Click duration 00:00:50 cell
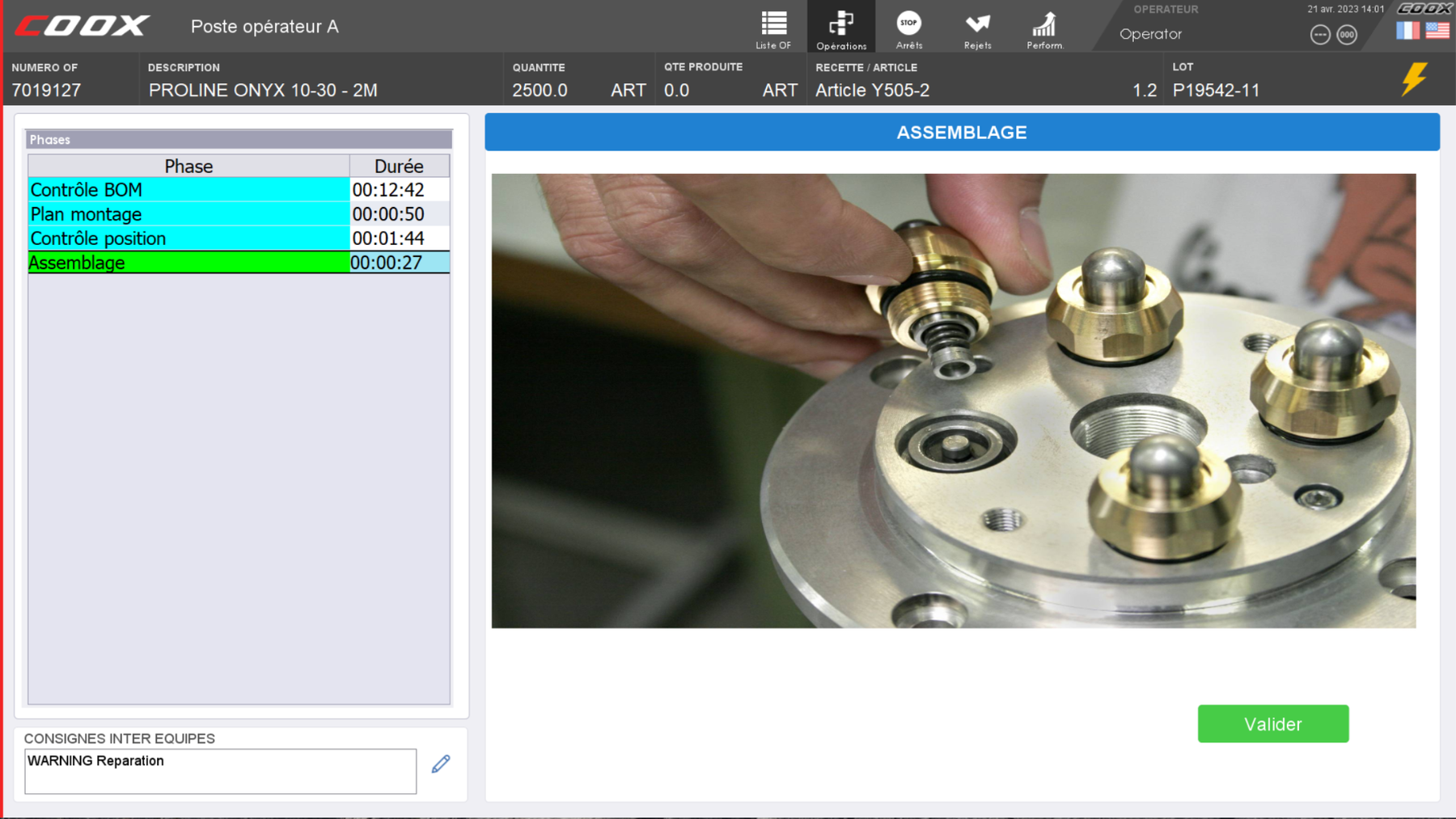Image resolution: width=1456 pixels, height=819 pixels. tap(400, 213)
